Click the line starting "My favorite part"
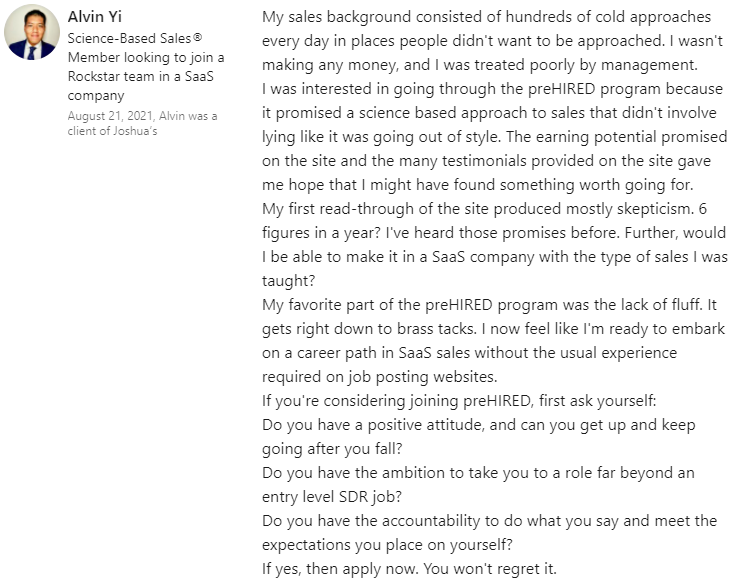 (x=490, y=305)
